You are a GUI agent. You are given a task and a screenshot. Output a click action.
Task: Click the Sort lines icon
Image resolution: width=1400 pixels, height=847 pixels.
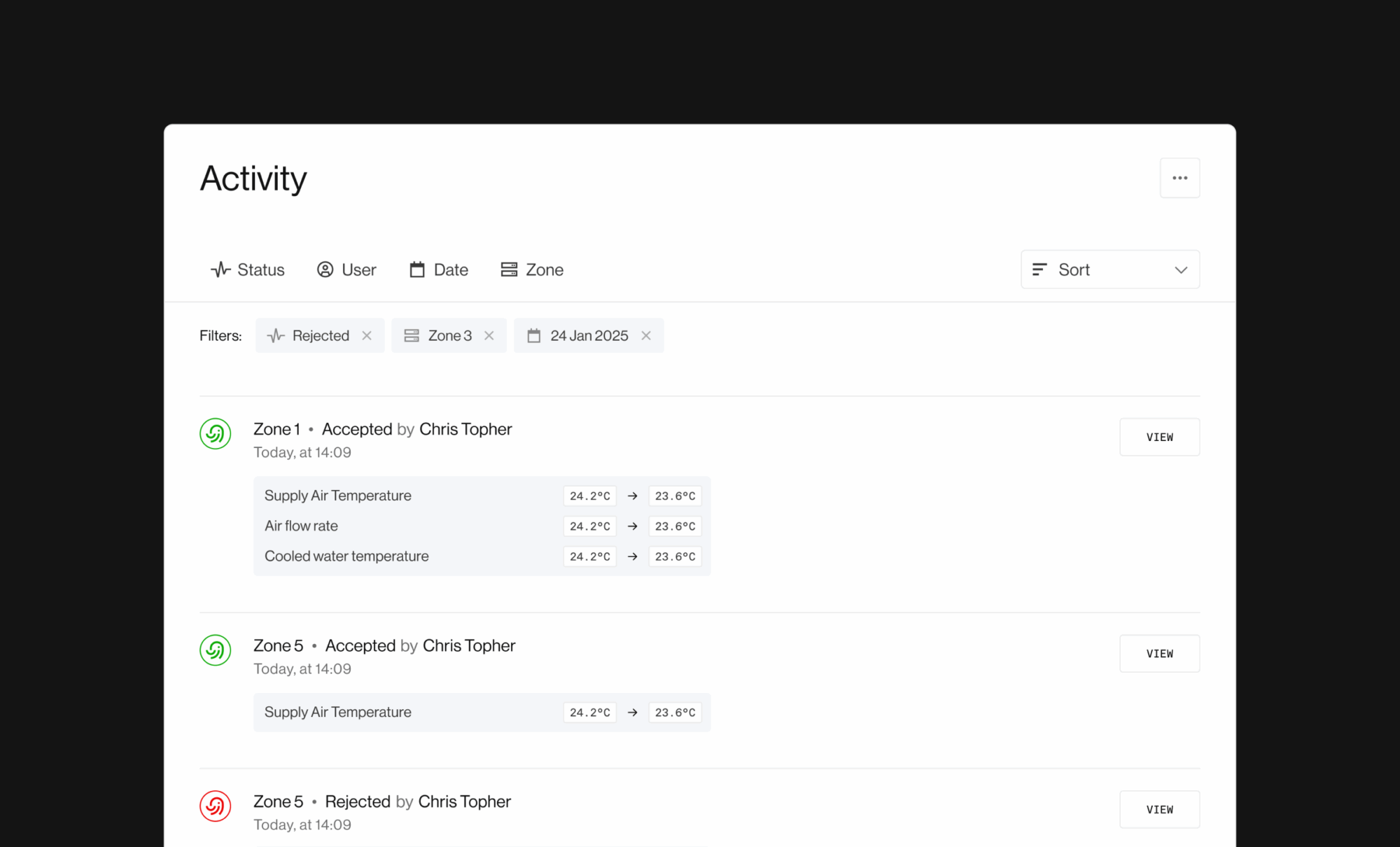(x=1039, y=269)
